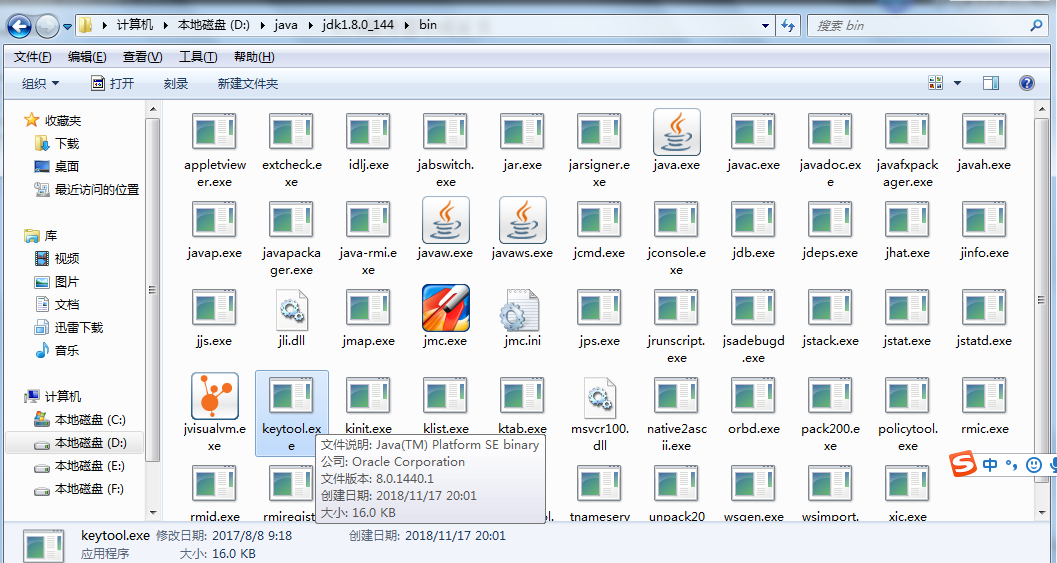The width and height of the screenshot is (1057, 563).
Task: Open the 帮助(H) menu
Action: coord(254,57)
